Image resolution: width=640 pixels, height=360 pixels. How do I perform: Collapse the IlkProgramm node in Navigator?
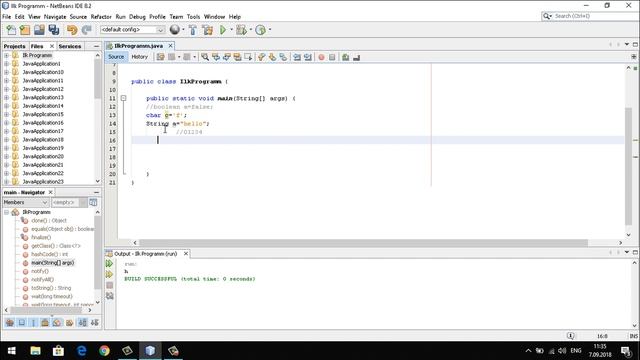(7, 212)
